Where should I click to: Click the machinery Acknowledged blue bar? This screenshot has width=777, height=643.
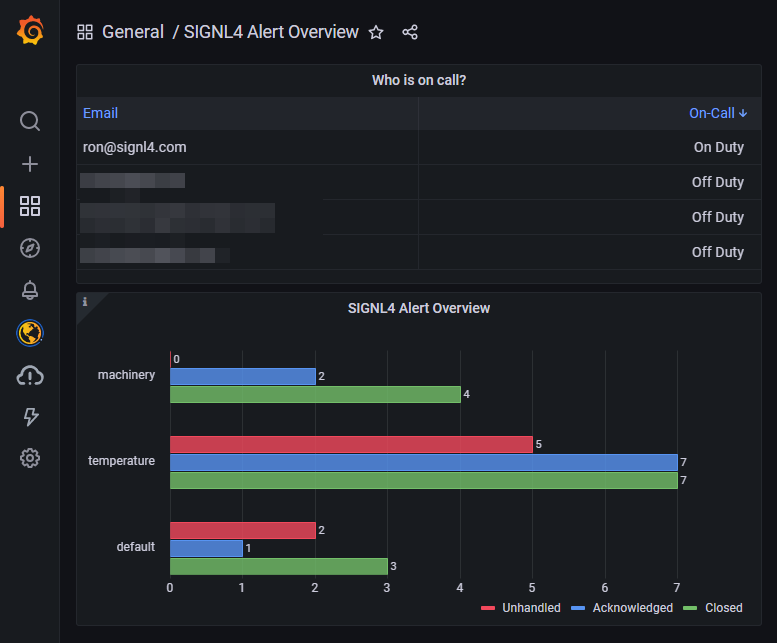tap(243, 376)
